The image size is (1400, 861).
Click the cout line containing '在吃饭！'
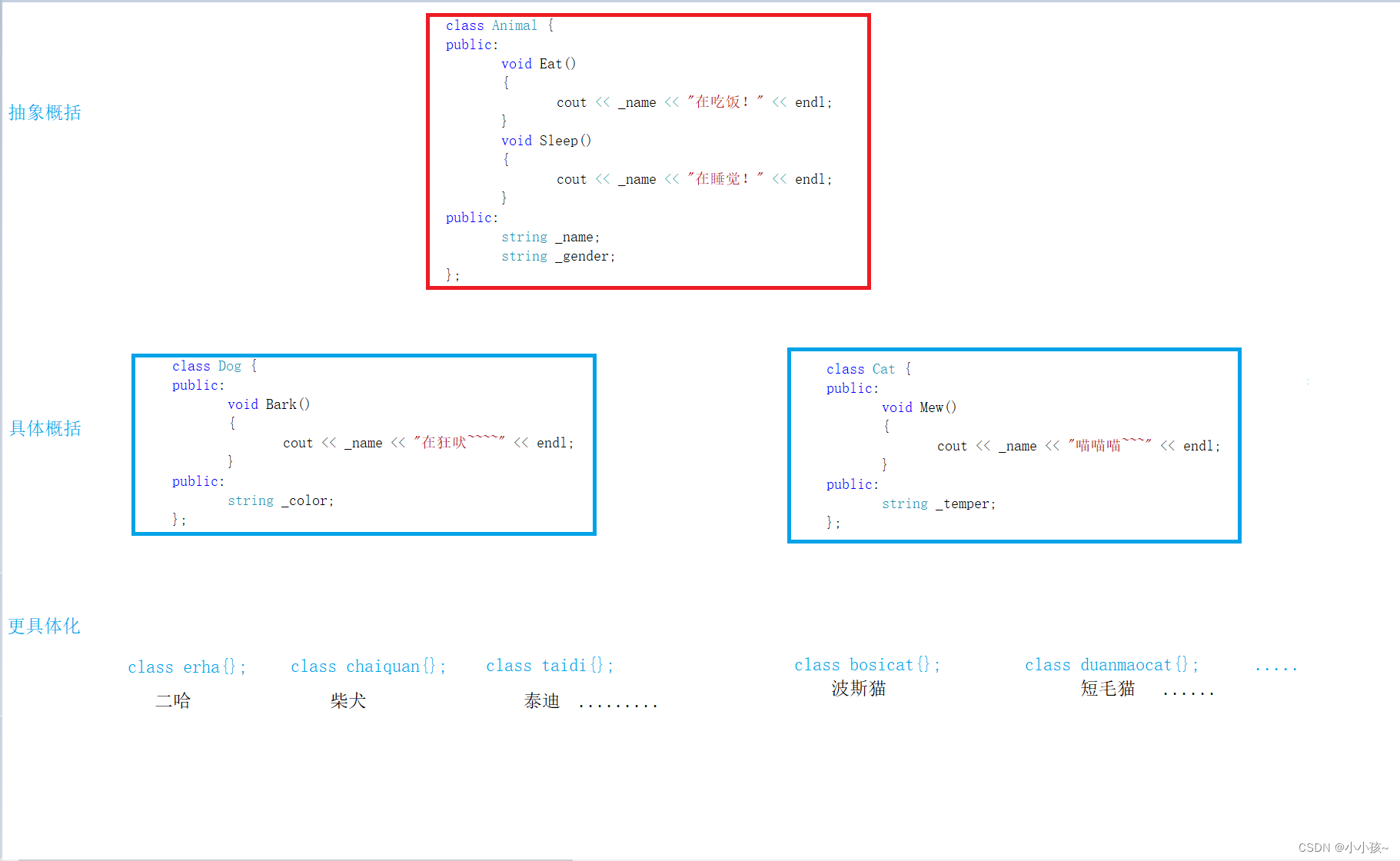point(694,102)
